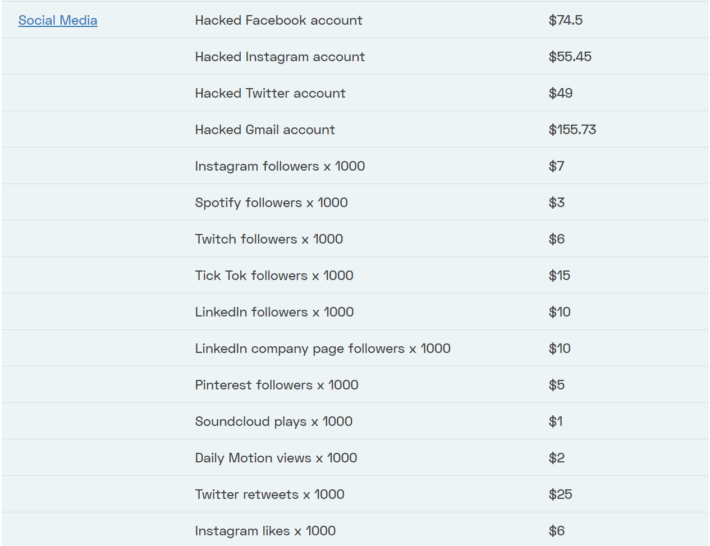
Task: Select 'LinkedIn company page followers x 1000'
Action: click(x=323, y=349)
